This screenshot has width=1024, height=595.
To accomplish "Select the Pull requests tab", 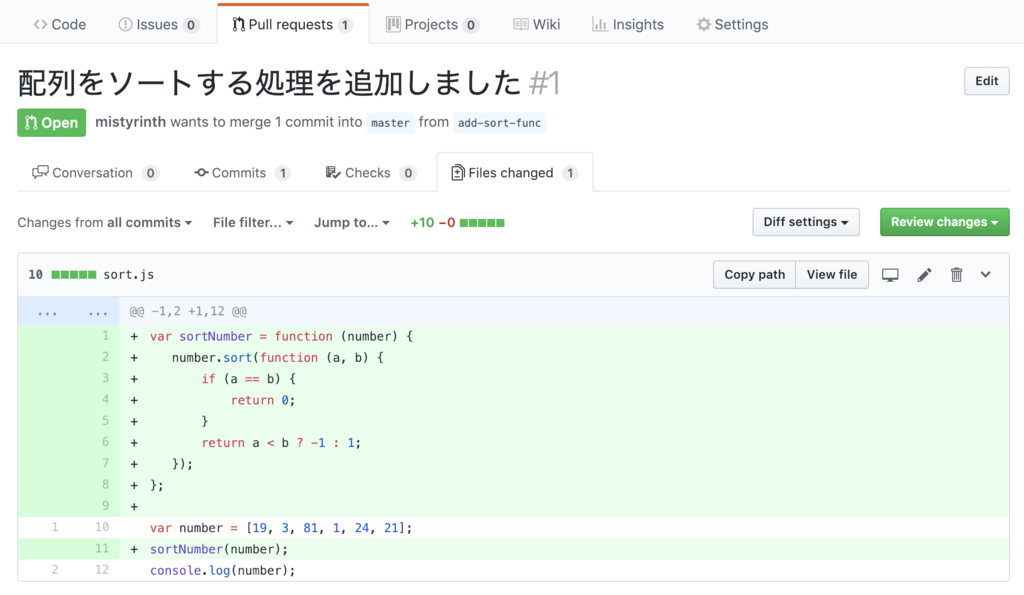I will [x=293, y=25].
